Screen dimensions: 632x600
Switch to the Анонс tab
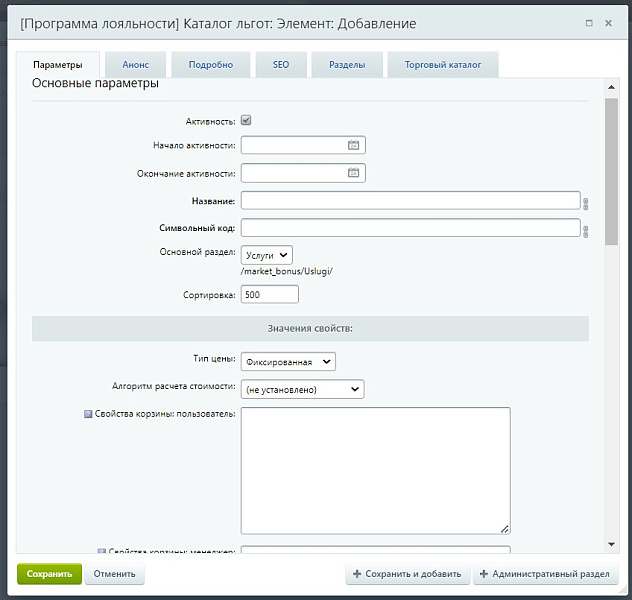pyautogui.click(x=136, y=65)
